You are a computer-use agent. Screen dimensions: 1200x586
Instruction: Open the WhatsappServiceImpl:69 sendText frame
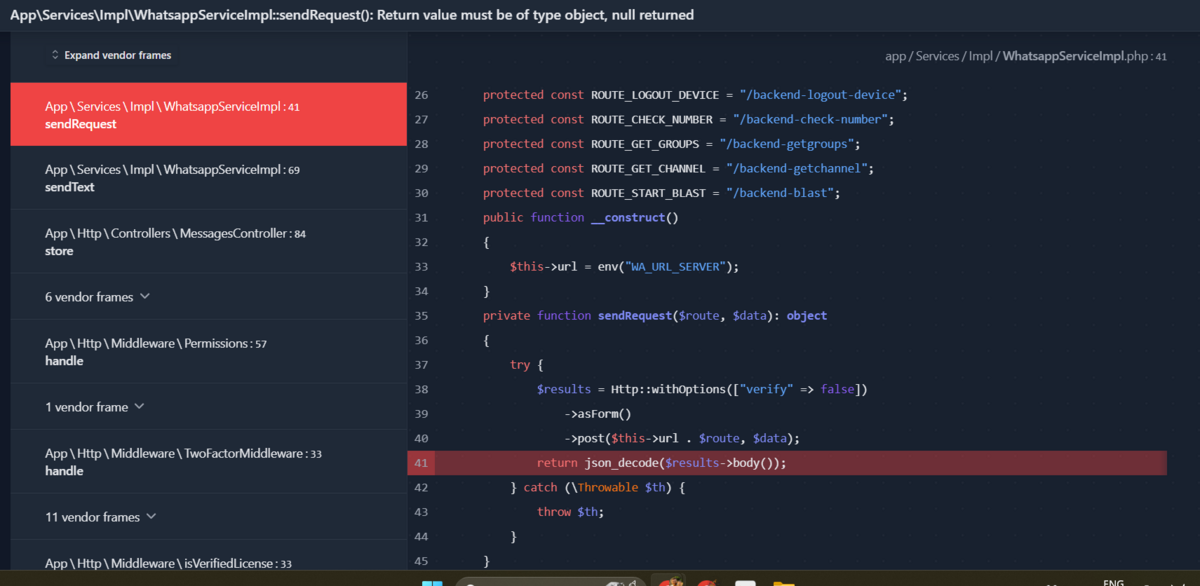point(209,179)
